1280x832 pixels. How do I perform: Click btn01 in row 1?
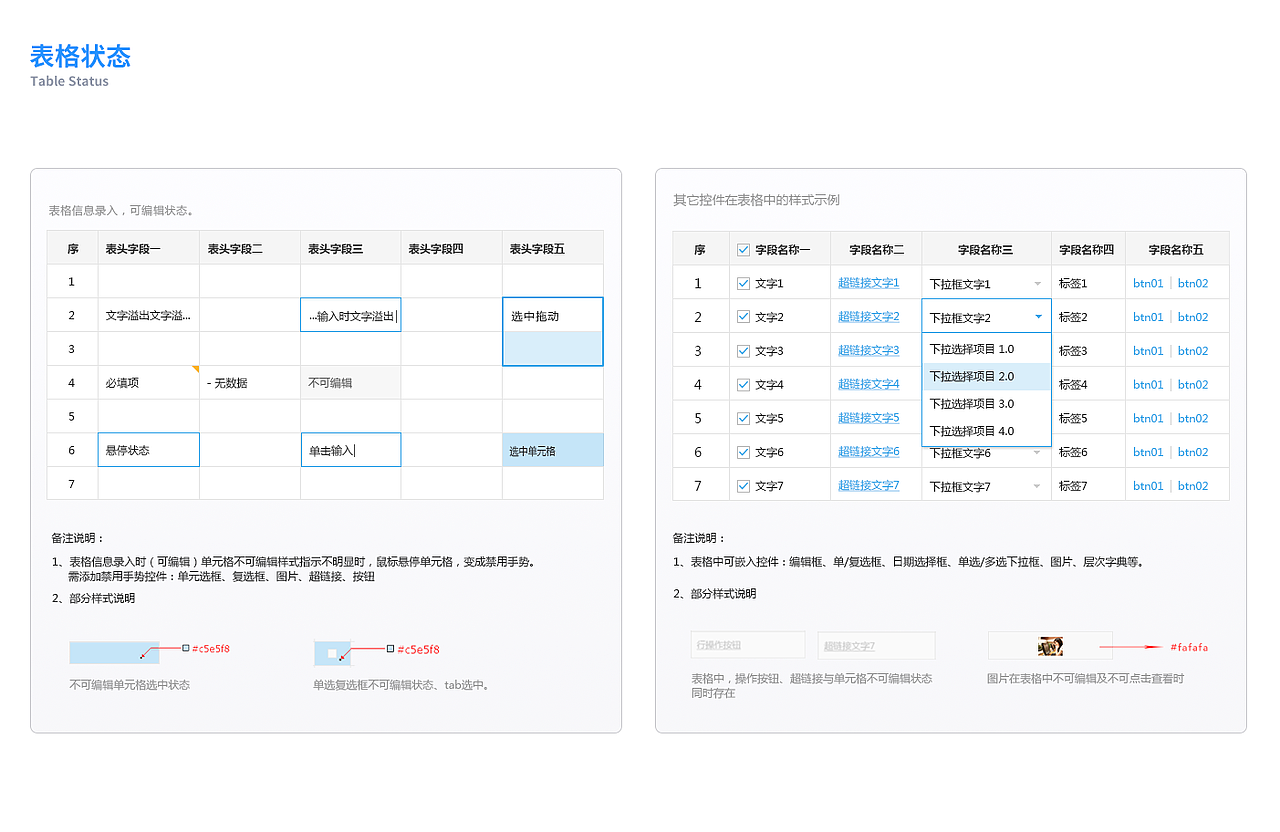pos(1148,283)
